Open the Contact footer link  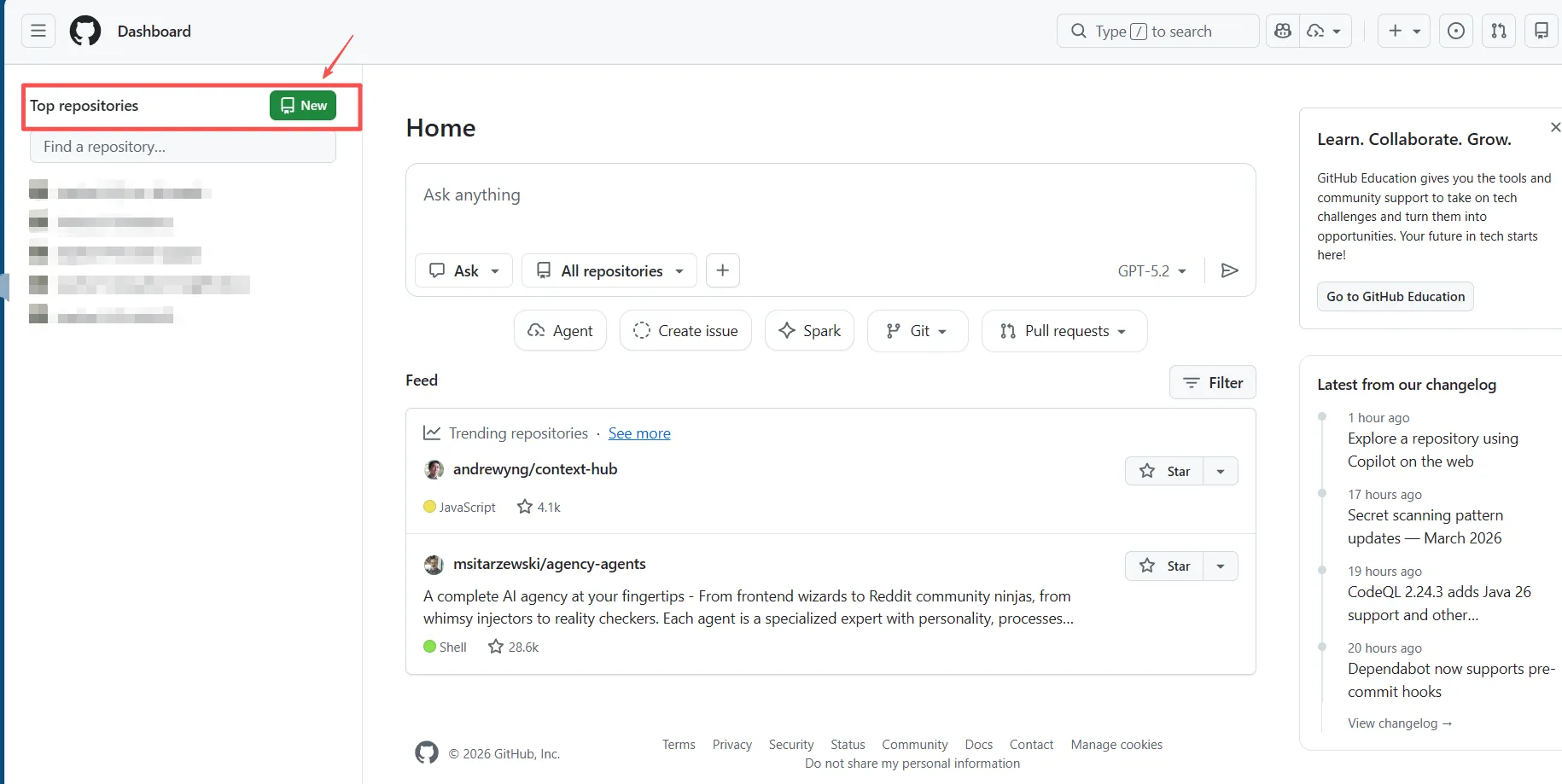pos(1032,745)
